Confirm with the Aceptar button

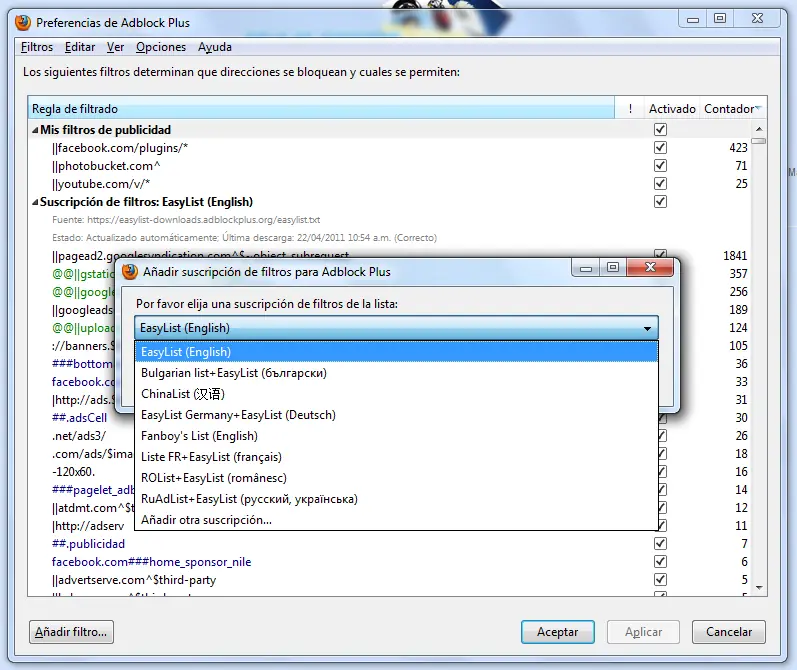click(558, 632)
